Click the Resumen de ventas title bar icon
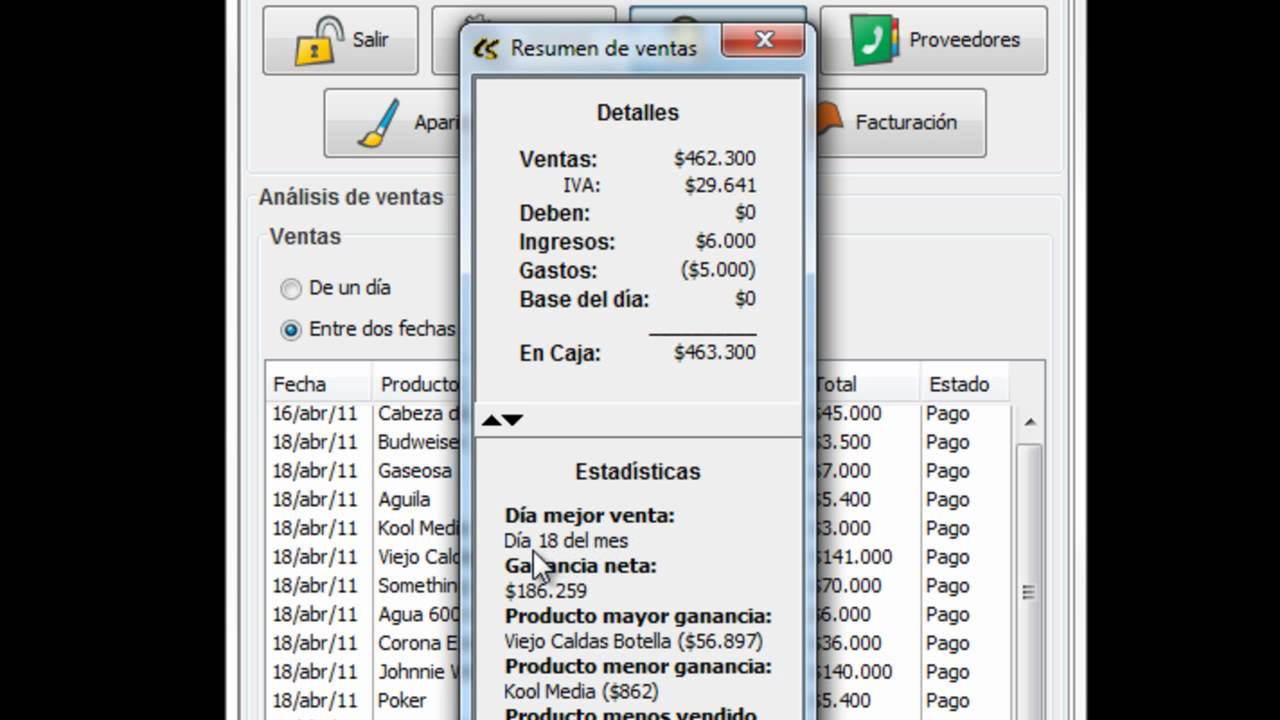Image resolution: width=1280 pixels, height=720 pixels. tap(487, 47)
